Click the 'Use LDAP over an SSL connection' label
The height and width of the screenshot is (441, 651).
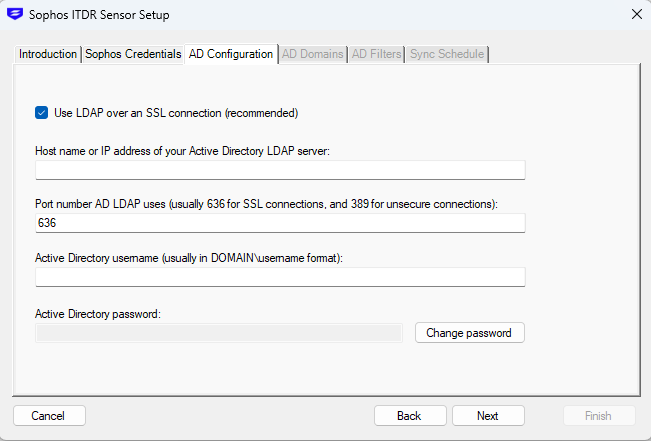click(x=176, y=113)
